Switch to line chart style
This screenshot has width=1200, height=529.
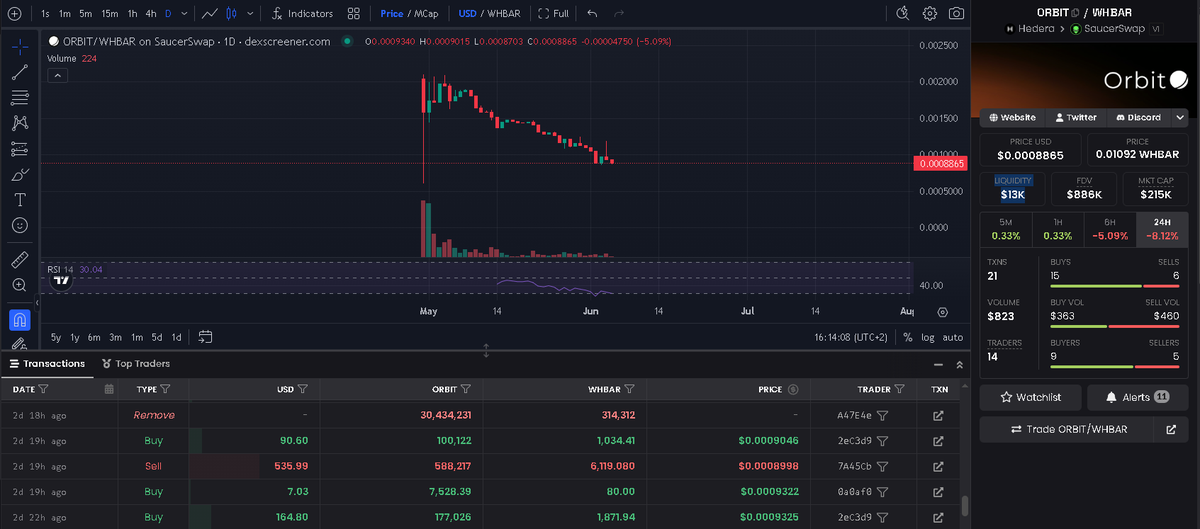pos(210,14)
